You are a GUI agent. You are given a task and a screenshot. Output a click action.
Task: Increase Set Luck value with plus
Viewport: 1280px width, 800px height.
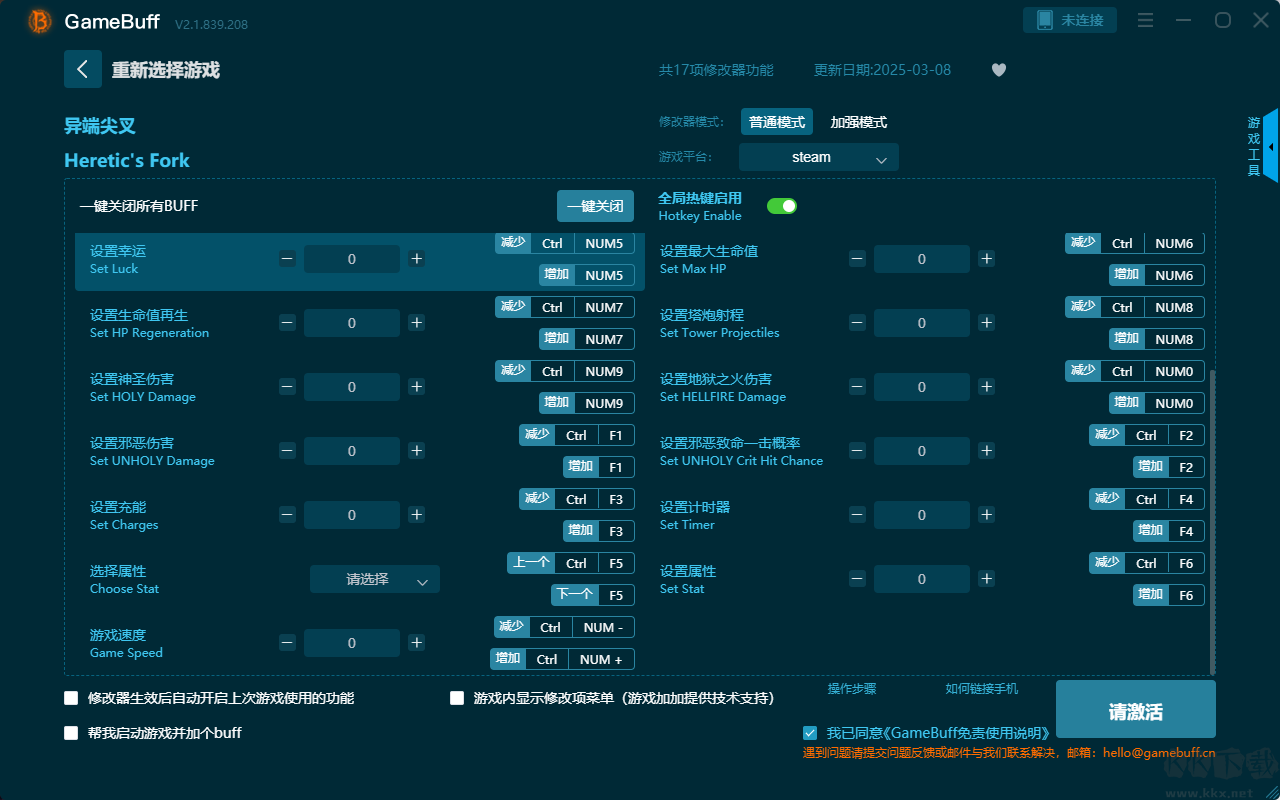[x=417, y=259]
